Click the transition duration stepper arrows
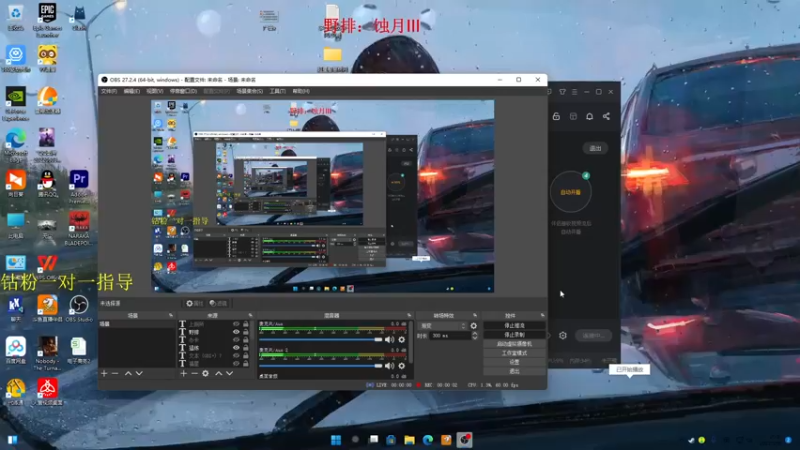The image size is (800, 450). point(475,336)
